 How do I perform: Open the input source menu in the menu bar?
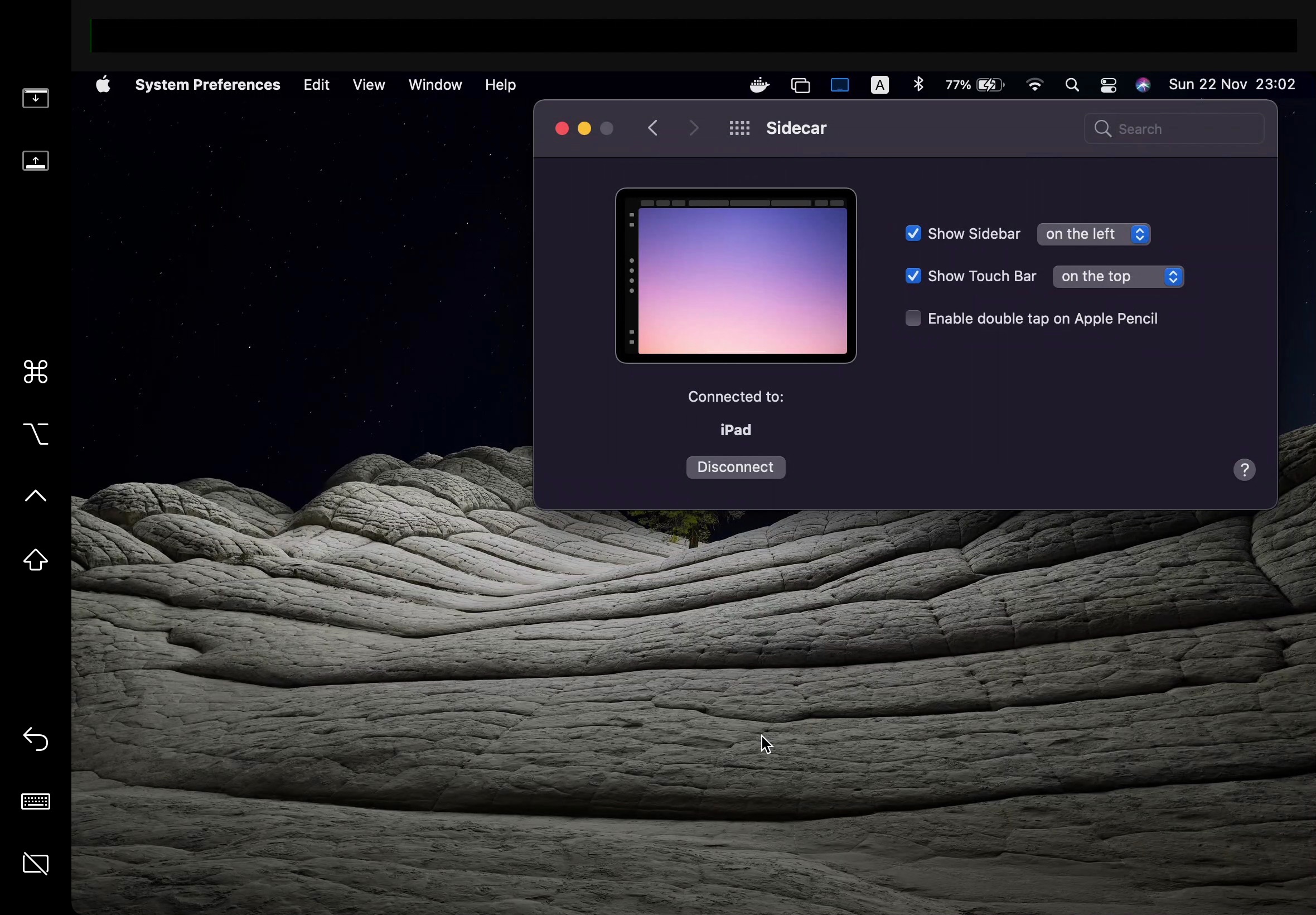click(879, 84)
